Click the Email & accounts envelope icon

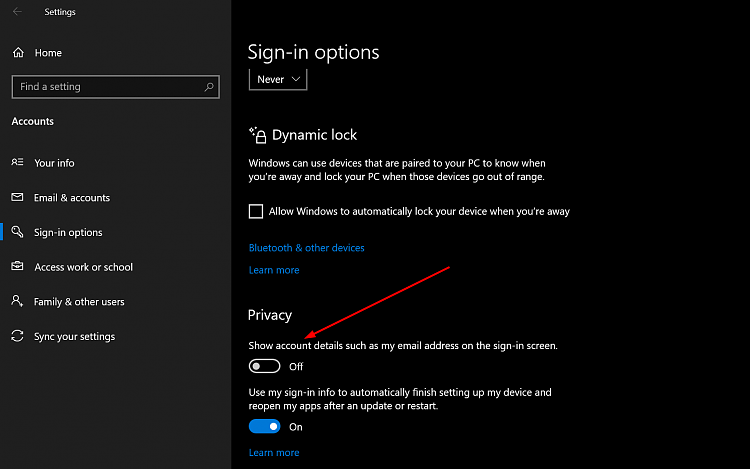click(17, 197)
